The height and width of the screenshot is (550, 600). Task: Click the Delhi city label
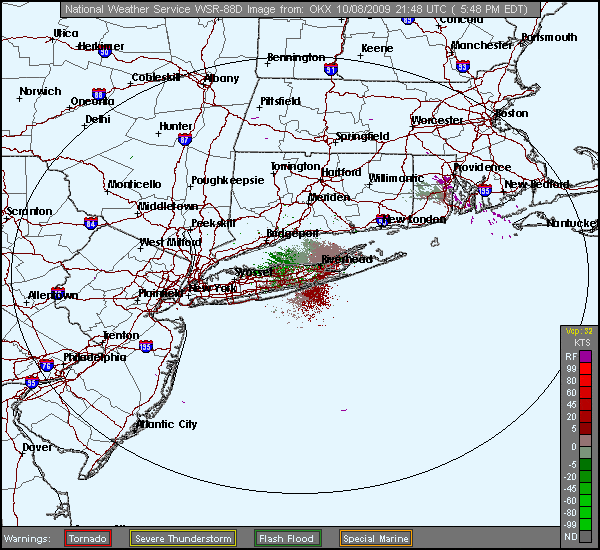pyautogui.click(x=98, y=119)
